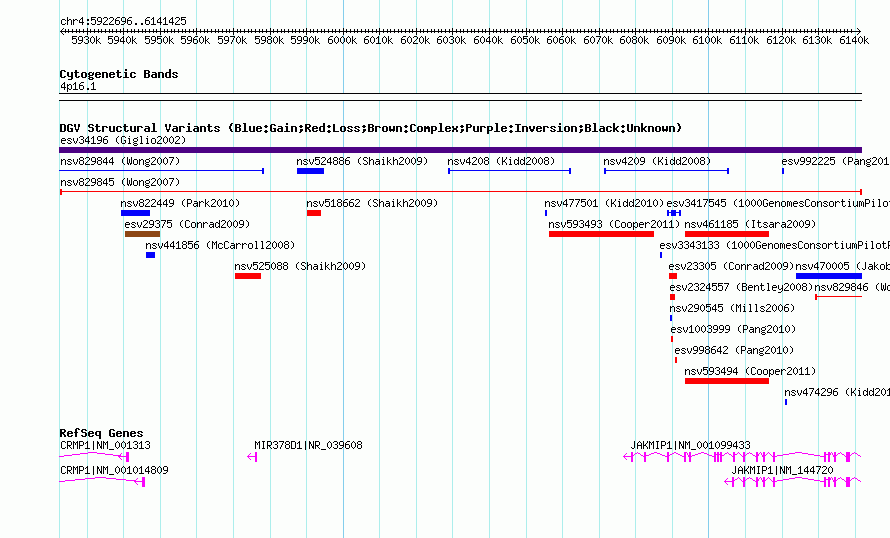
Task: Click the 4p16.1 band label
Action: [78, 86]
